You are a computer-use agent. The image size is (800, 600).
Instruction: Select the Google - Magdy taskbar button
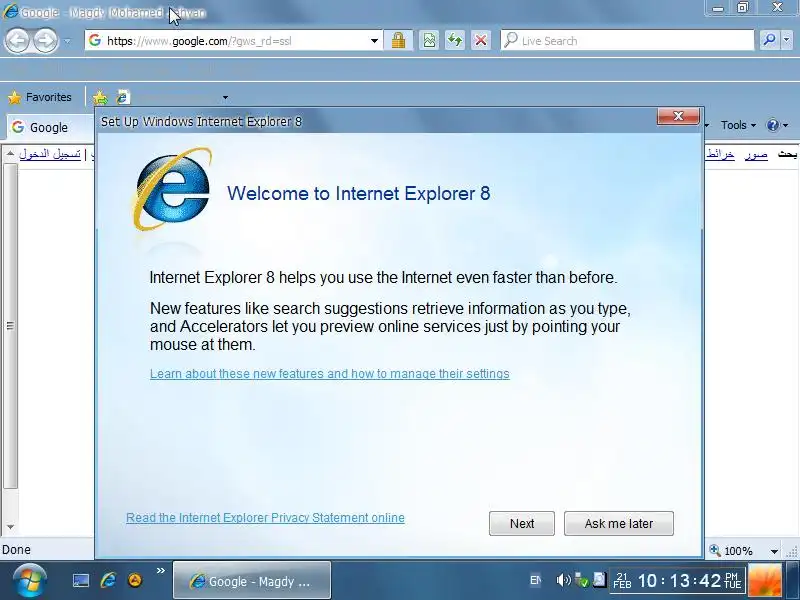click(252, 581)
